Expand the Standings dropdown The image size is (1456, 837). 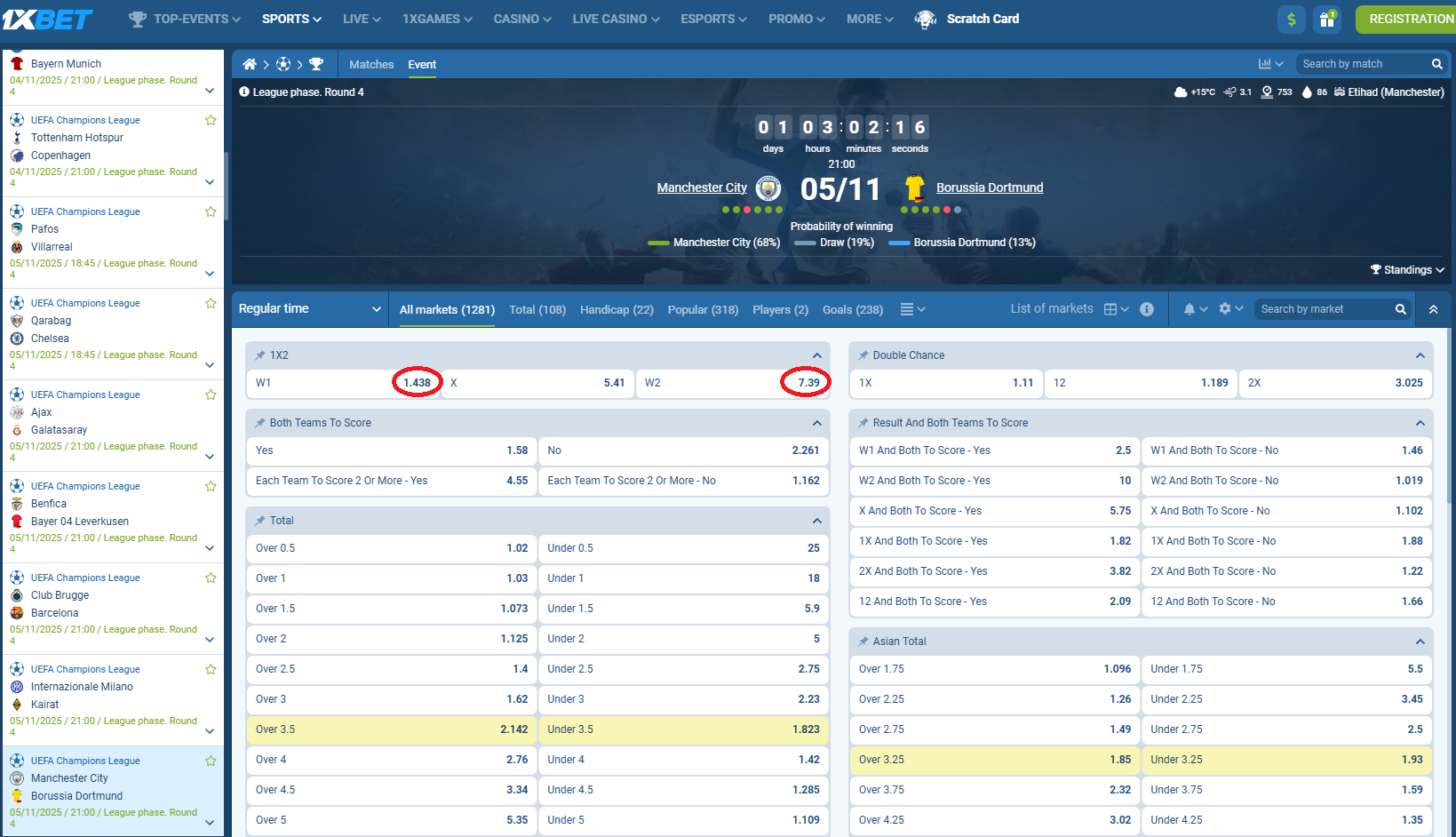click(1406, 269)
